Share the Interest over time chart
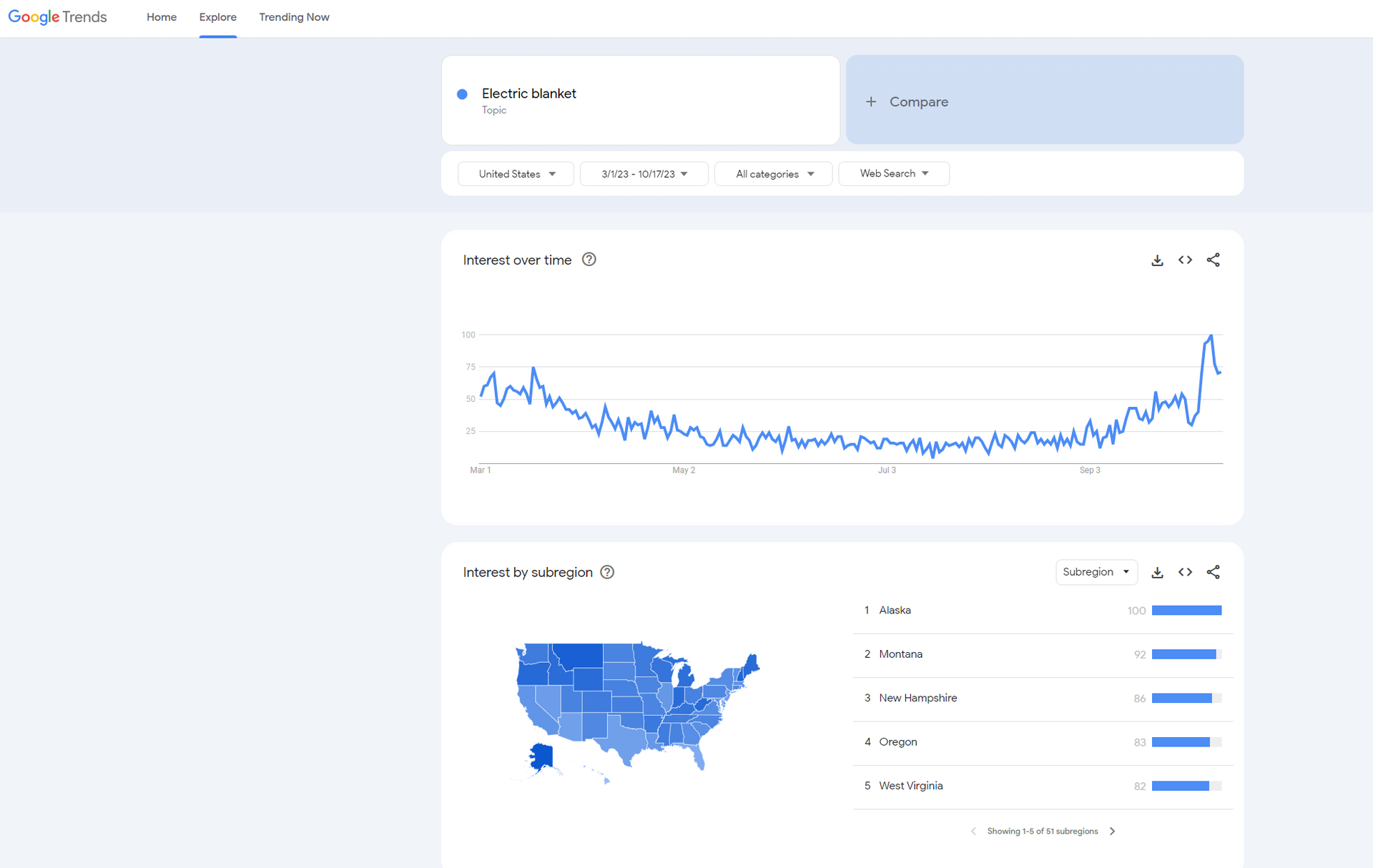Viewport: 1373px width, 868px height. click(1213, 260)
